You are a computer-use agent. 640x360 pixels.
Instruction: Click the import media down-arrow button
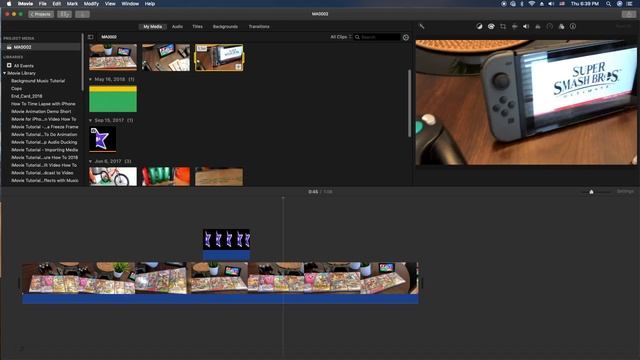[82, 14]
